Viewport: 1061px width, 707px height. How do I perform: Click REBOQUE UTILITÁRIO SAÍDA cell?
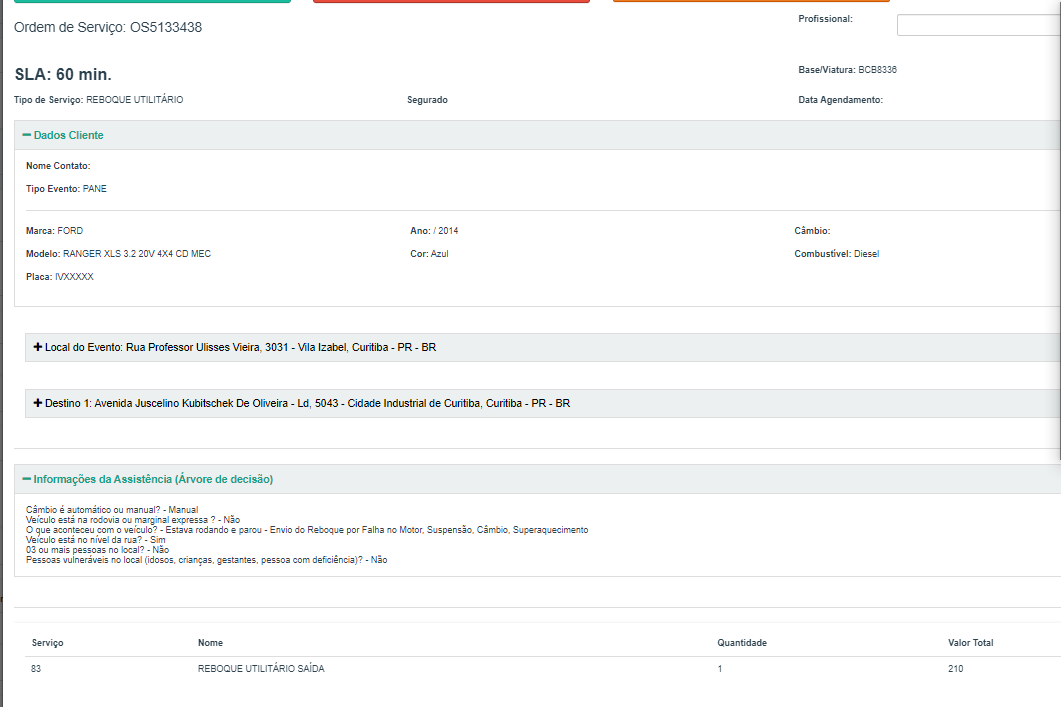click(x=261, y=668)
